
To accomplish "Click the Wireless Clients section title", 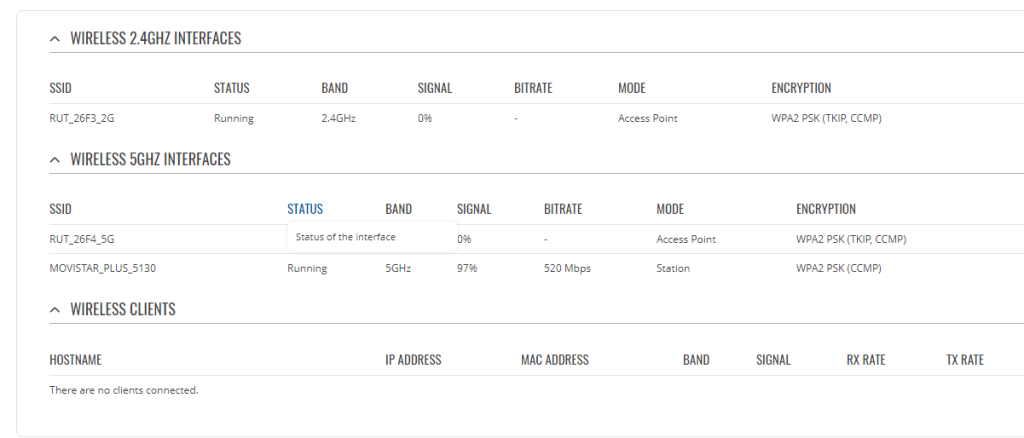I will 123,309.
